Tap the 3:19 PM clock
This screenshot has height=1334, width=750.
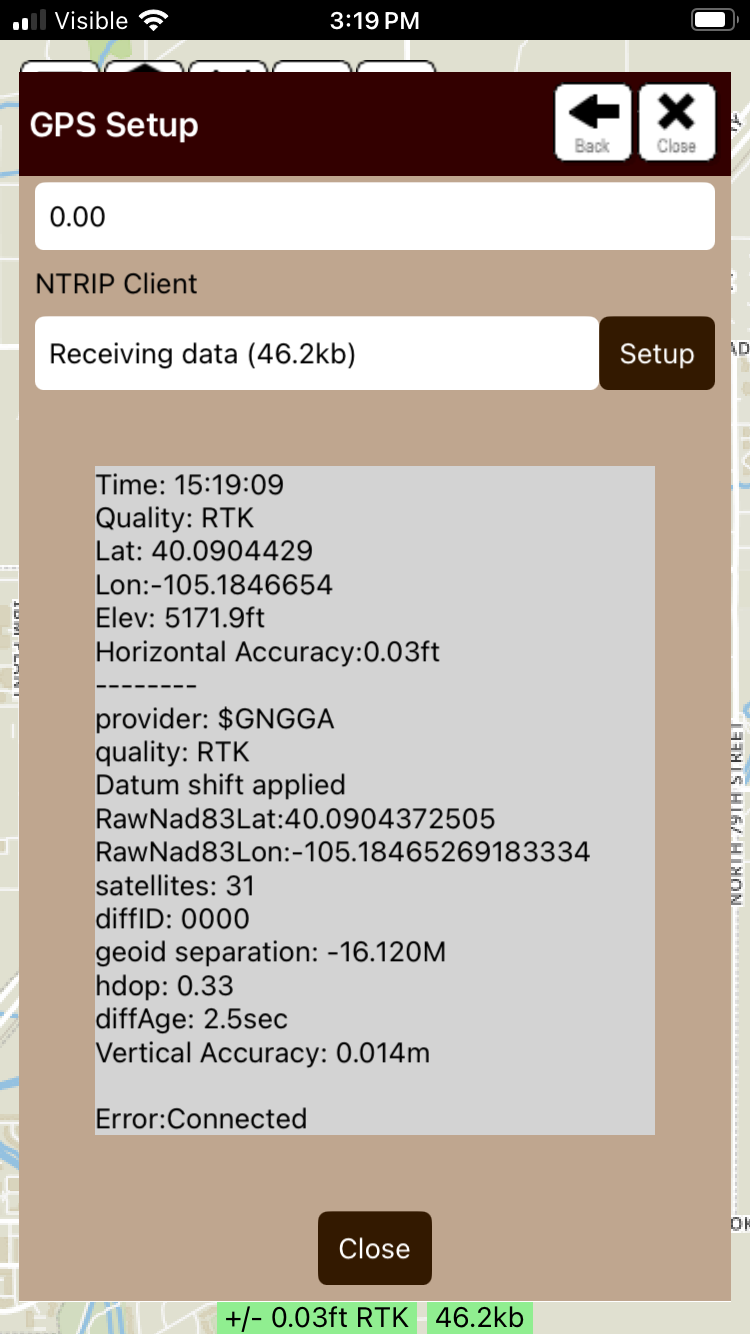tap(374, 20)
